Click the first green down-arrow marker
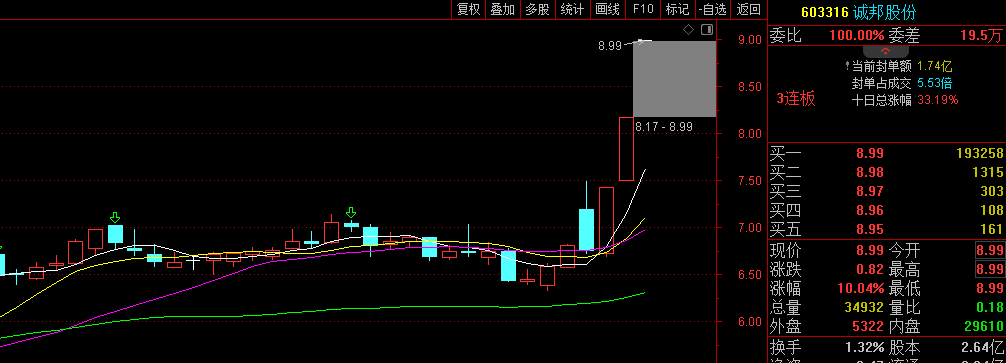The width and height of the screenshot is (1006, 363). (x=115, y=217)
